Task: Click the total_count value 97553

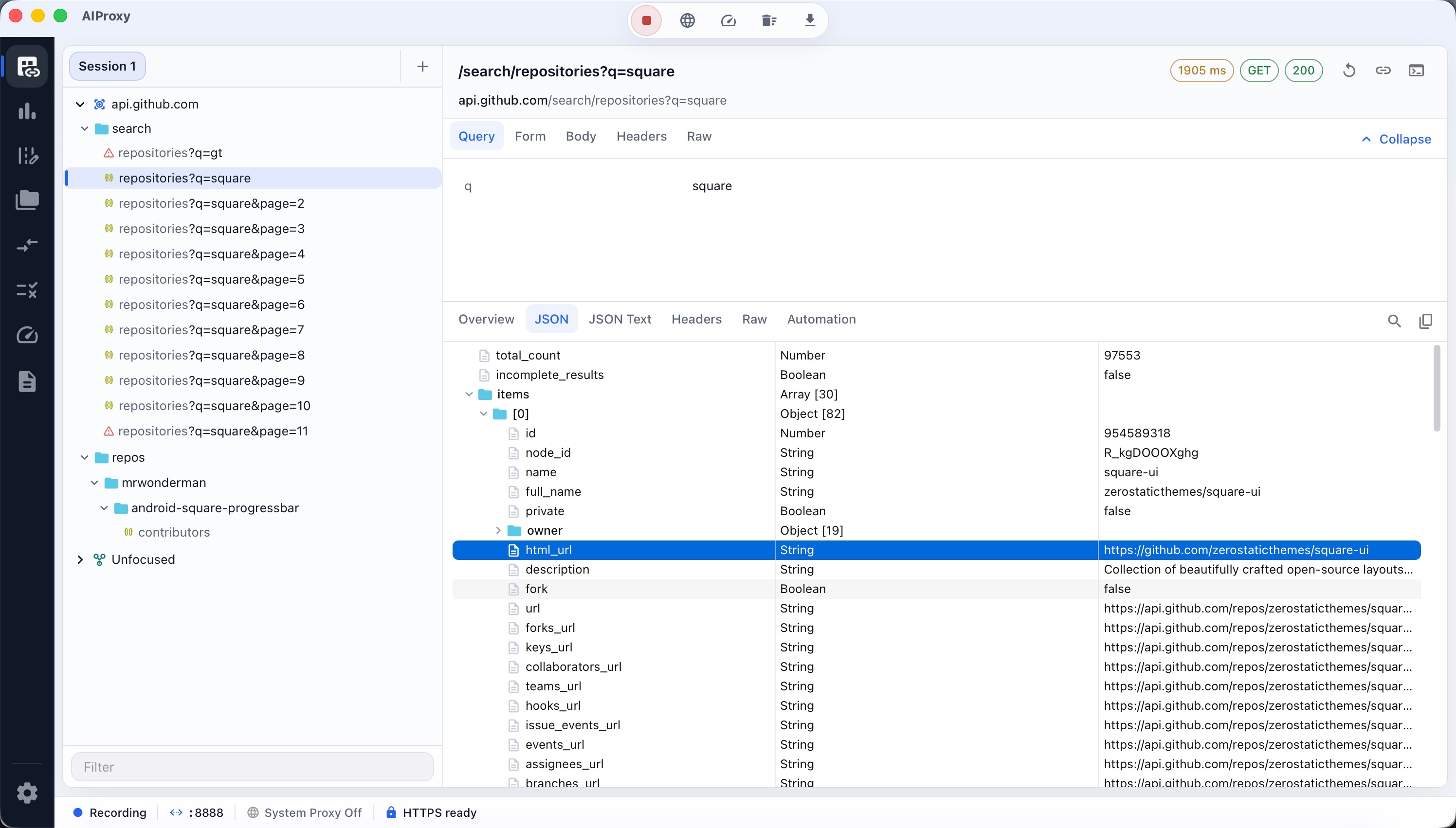Action: [1122, 356]
